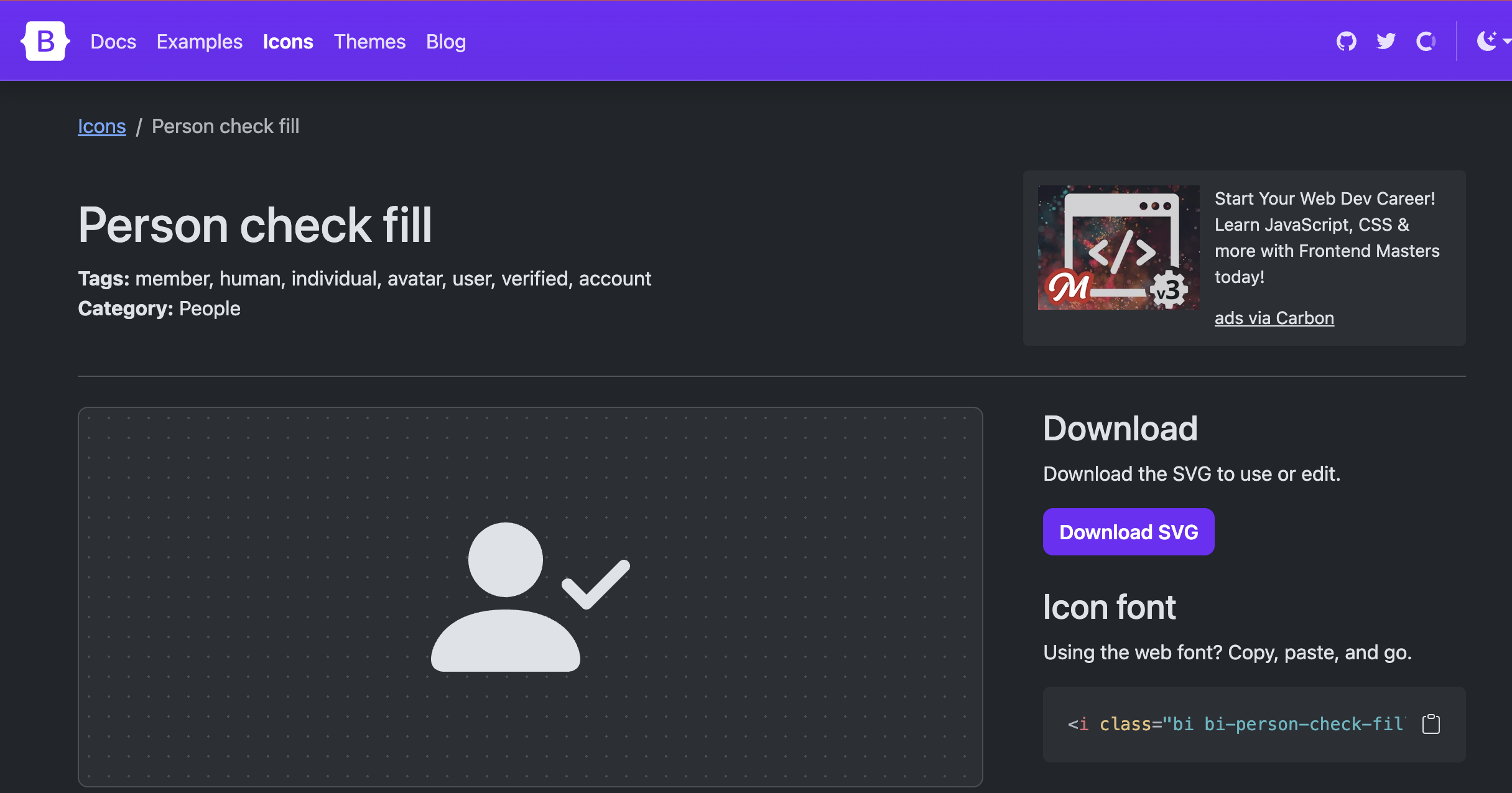Open the GitHub repository icon
1512x793 pixels.
1346,42
